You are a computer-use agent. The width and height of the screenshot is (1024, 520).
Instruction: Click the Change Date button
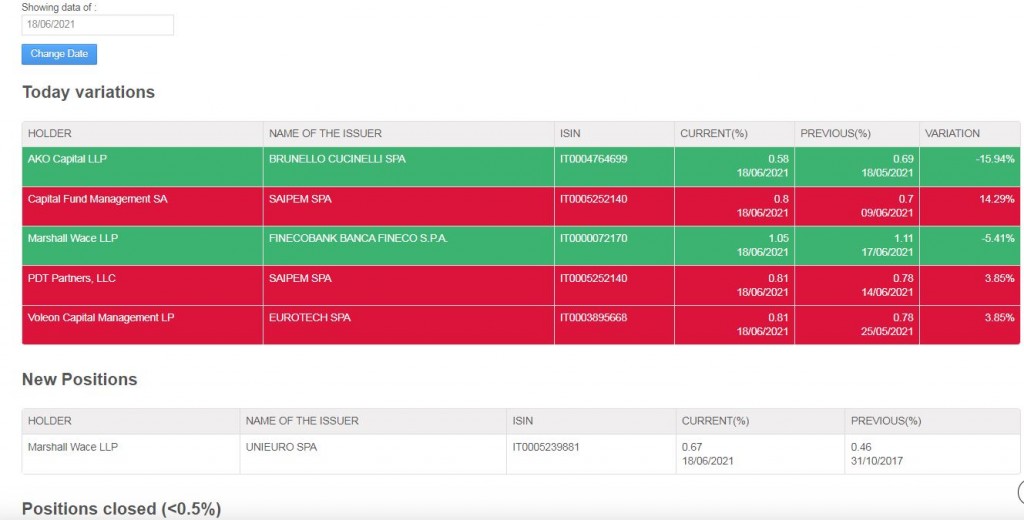click(x=59, y=54)
